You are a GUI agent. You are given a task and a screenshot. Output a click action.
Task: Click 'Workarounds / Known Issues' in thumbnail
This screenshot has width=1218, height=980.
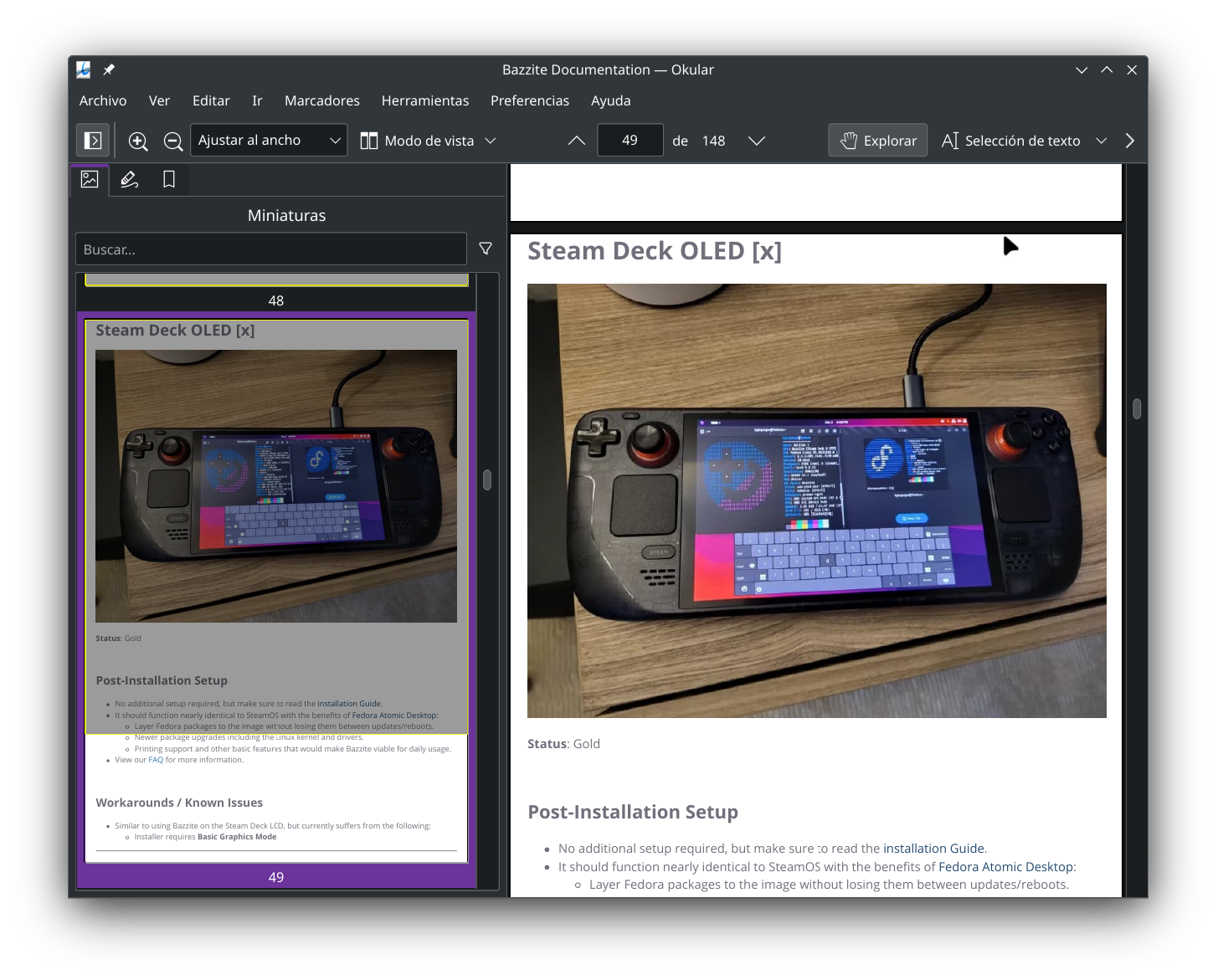coord(179,803)
